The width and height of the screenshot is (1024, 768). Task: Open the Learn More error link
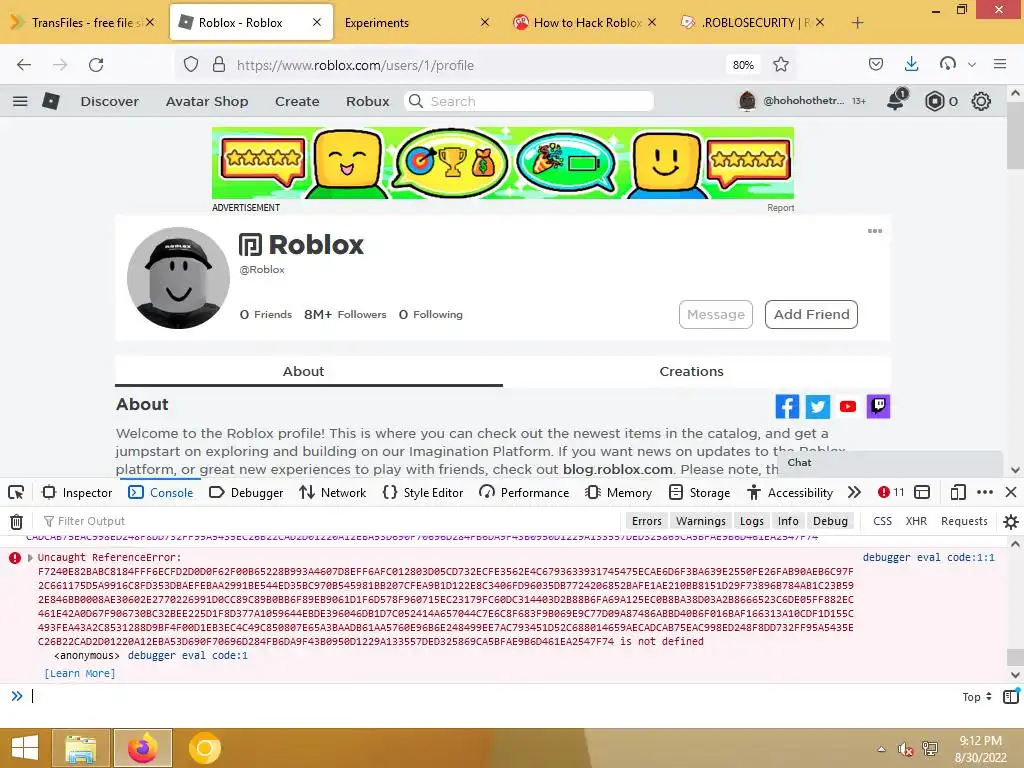80,673
